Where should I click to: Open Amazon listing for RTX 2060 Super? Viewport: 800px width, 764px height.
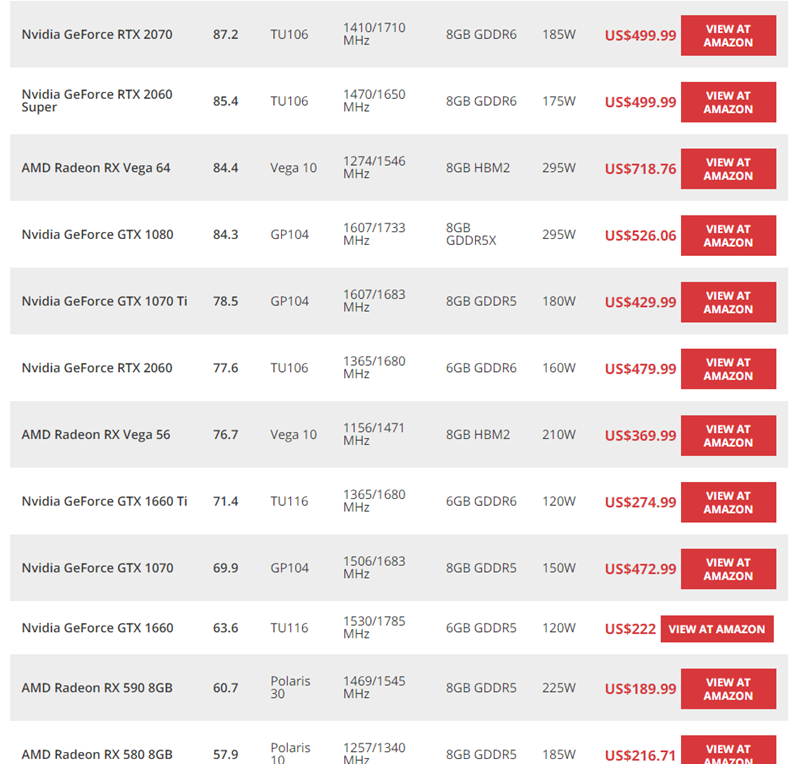[x=728, y=102]
